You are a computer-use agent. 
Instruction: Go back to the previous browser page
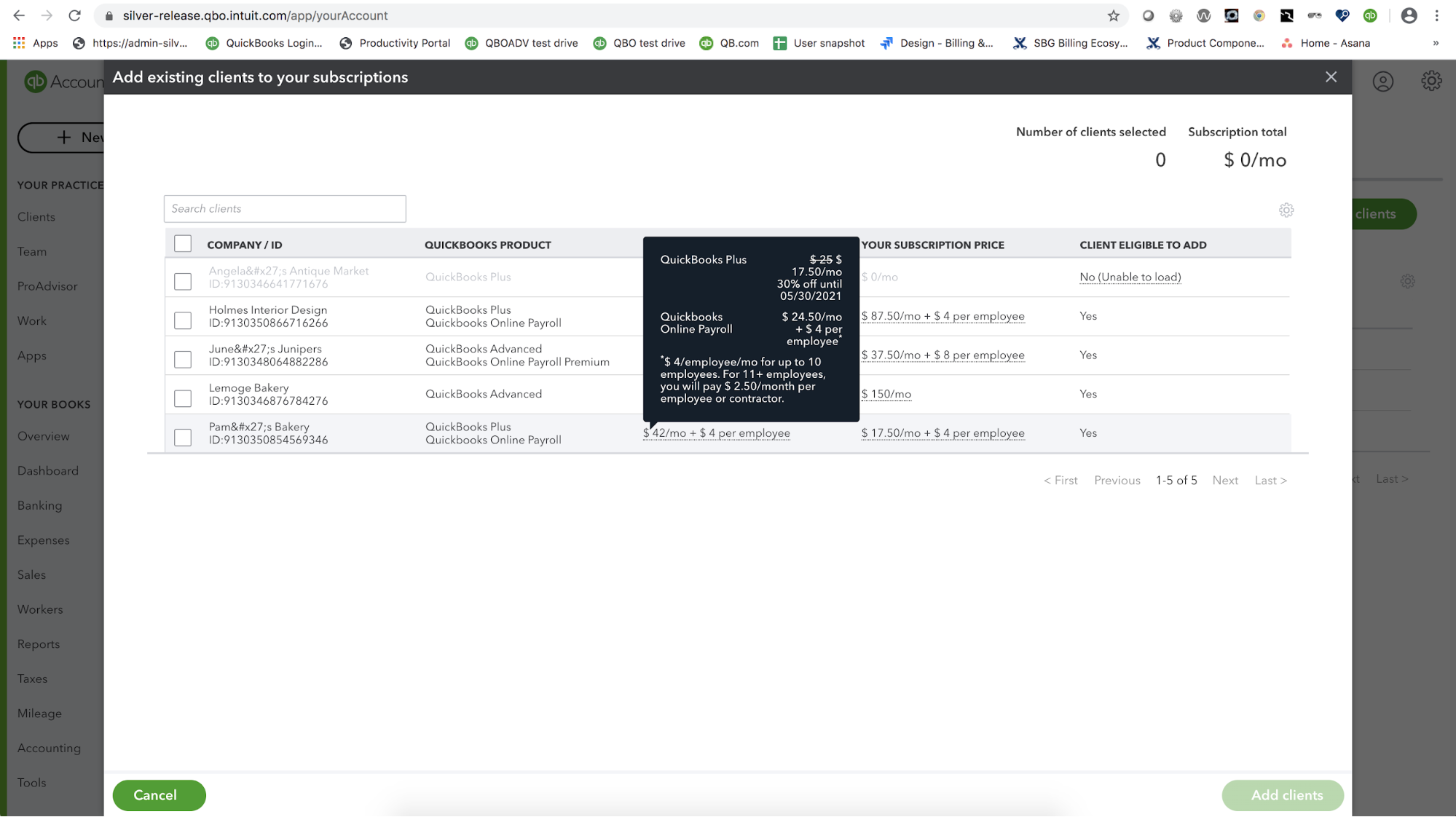(19, 15)
